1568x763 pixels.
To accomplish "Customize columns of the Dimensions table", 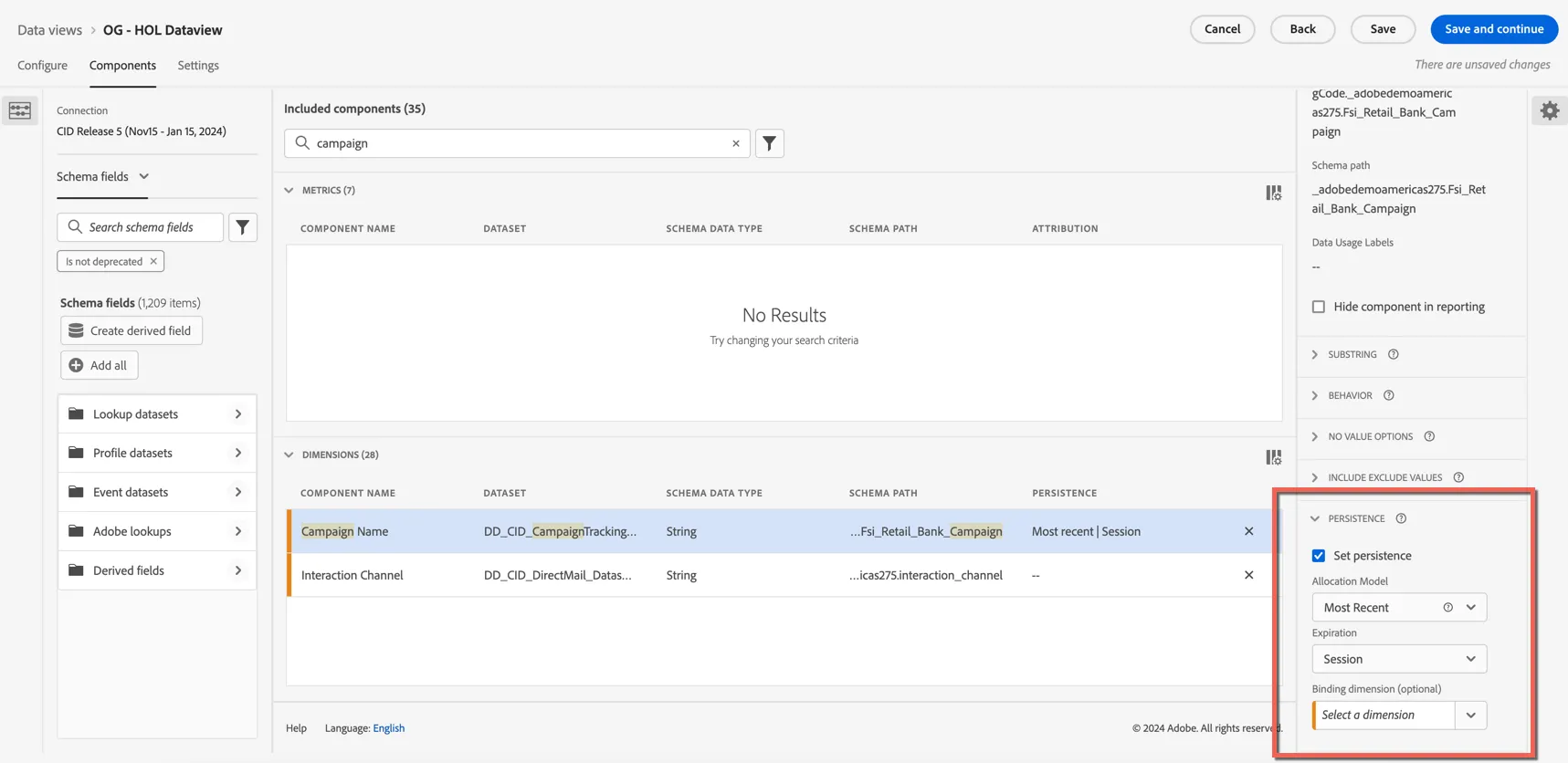I will pyautogui.click(x=1273, y=457).
